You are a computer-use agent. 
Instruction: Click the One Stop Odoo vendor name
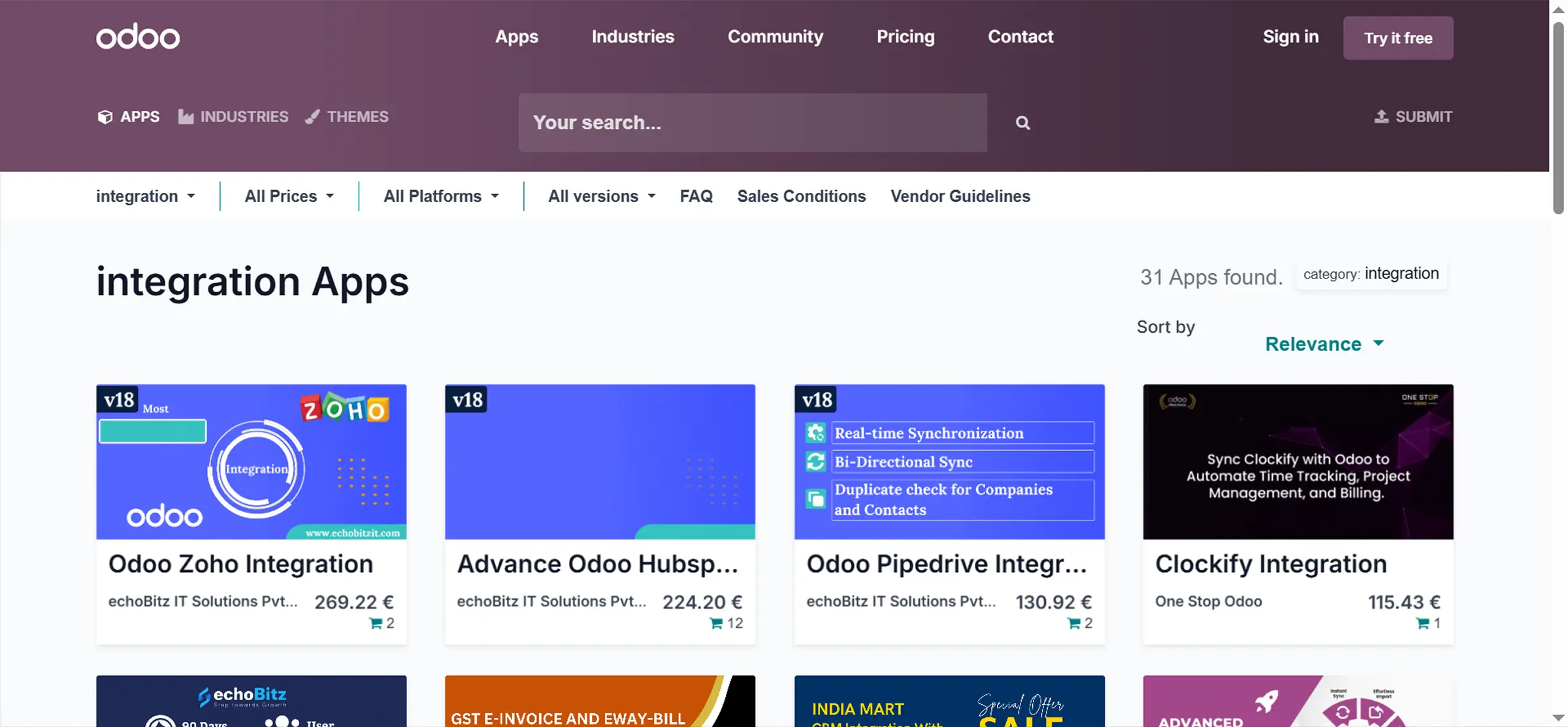(1208, 601)
